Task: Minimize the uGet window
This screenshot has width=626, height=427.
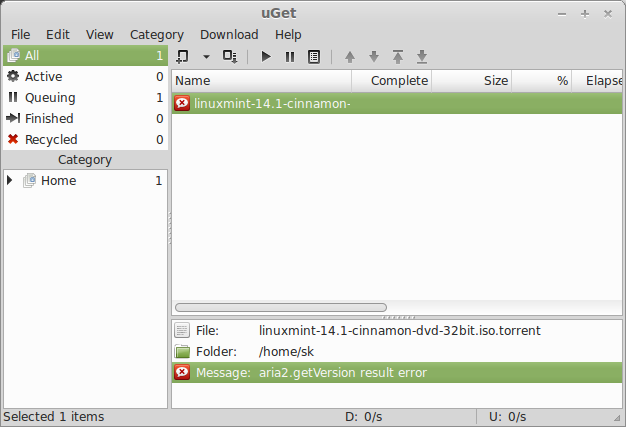Action: click(x=562, y=14)
